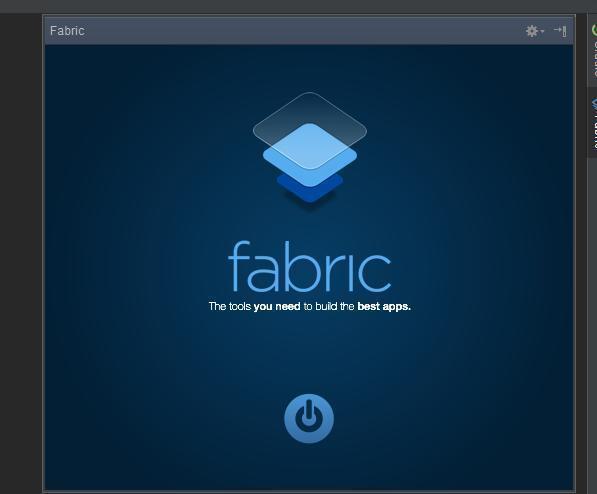Hide the Fabric tool window with arrow icon
Image resolution: width=597 pixels, height=494 pixels.
[x=560, y=31]
